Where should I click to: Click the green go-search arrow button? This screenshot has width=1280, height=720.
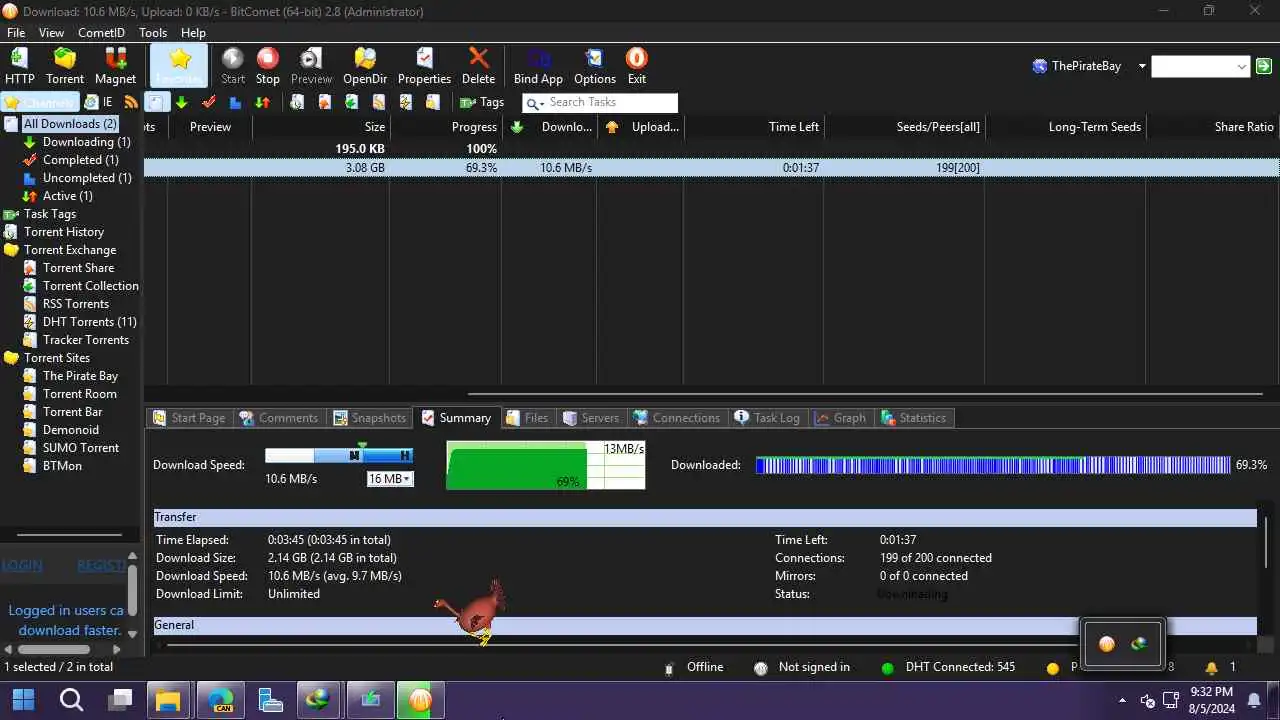[x=1264, y=66]
